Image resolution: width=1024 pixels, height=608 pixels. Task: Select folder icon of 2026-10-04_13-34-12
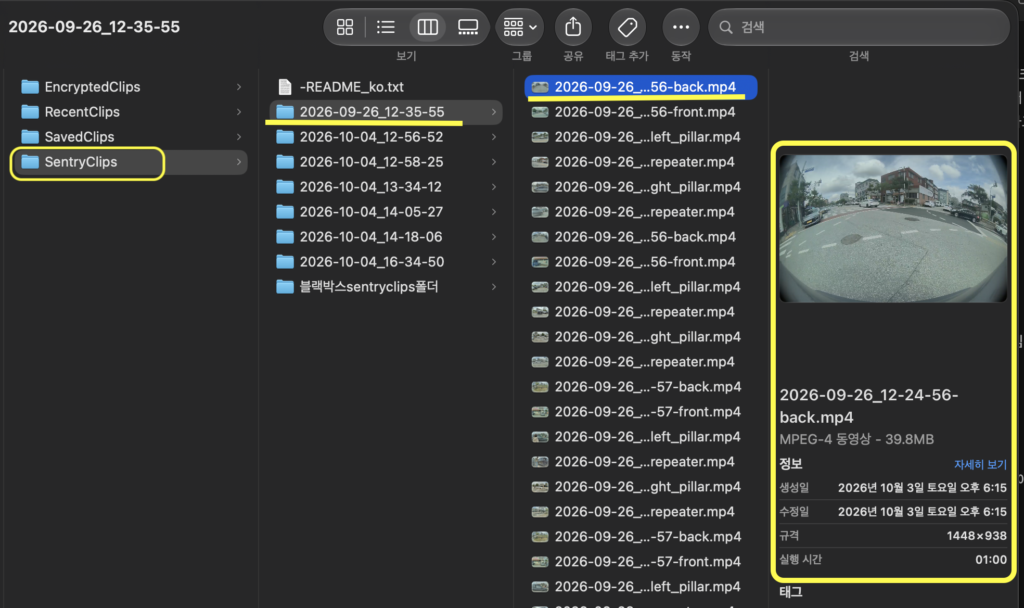tap(285, 187)
